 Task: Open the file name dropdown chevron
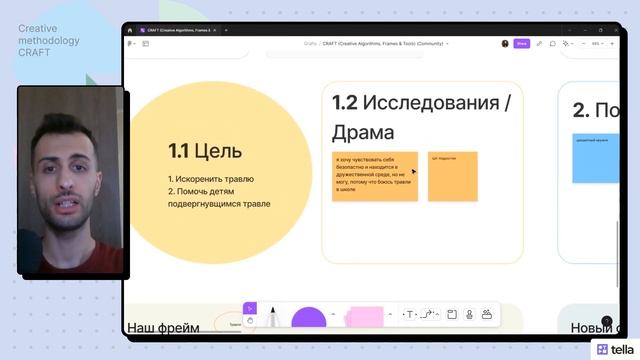pos(447,44)
